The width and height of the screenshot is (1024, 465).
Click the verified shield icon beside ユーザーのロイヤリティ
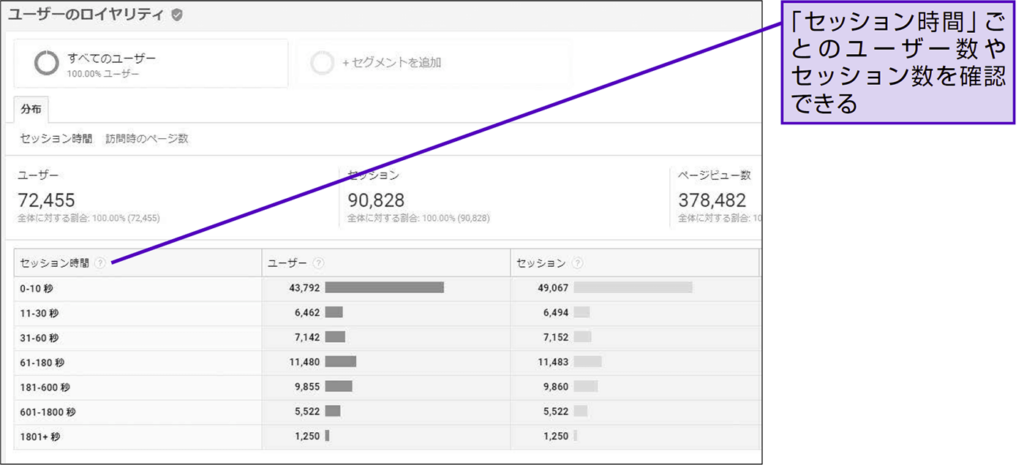pos(177,15)
